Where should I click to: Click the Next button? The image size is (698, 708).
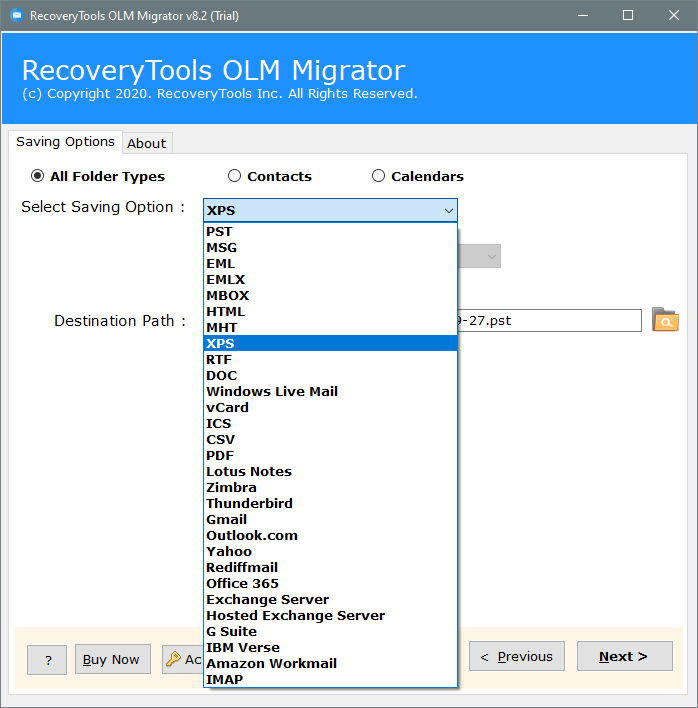(624, 656)
